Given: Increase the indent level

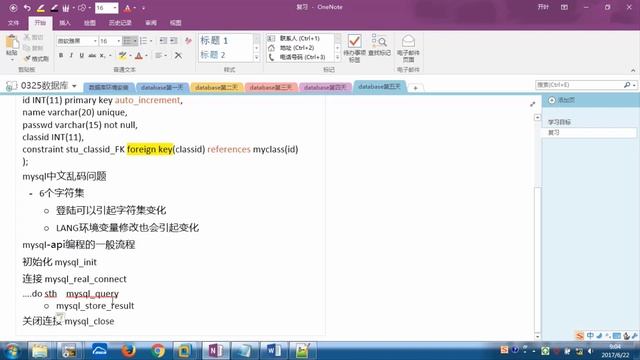Looking at the screenshot, I should tap(173, 40).
